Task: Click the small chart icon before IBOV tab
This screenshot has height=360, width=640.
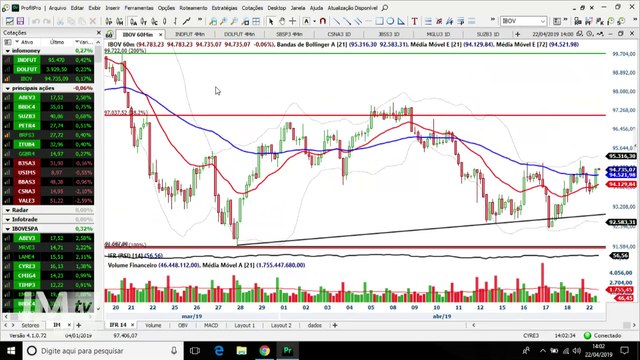Action: tap(109, 34)
